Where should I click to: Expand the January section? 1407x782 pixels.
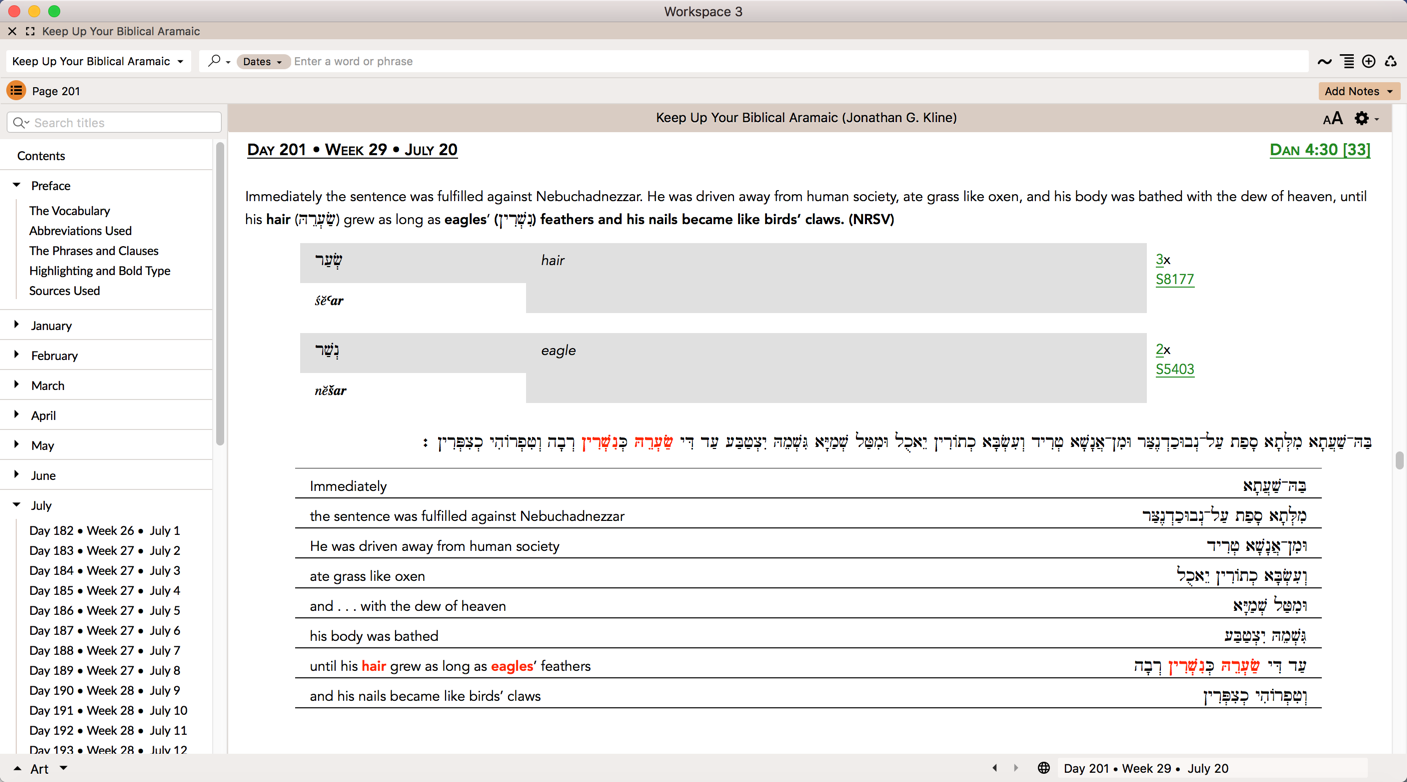coord(17,325)
